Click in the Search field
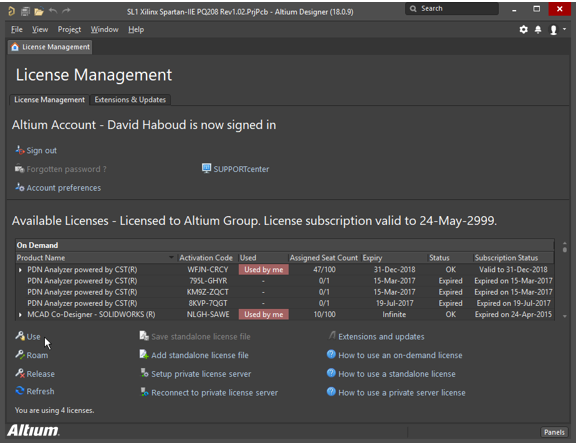Screen dimensions: 576x443 point(452,8)
